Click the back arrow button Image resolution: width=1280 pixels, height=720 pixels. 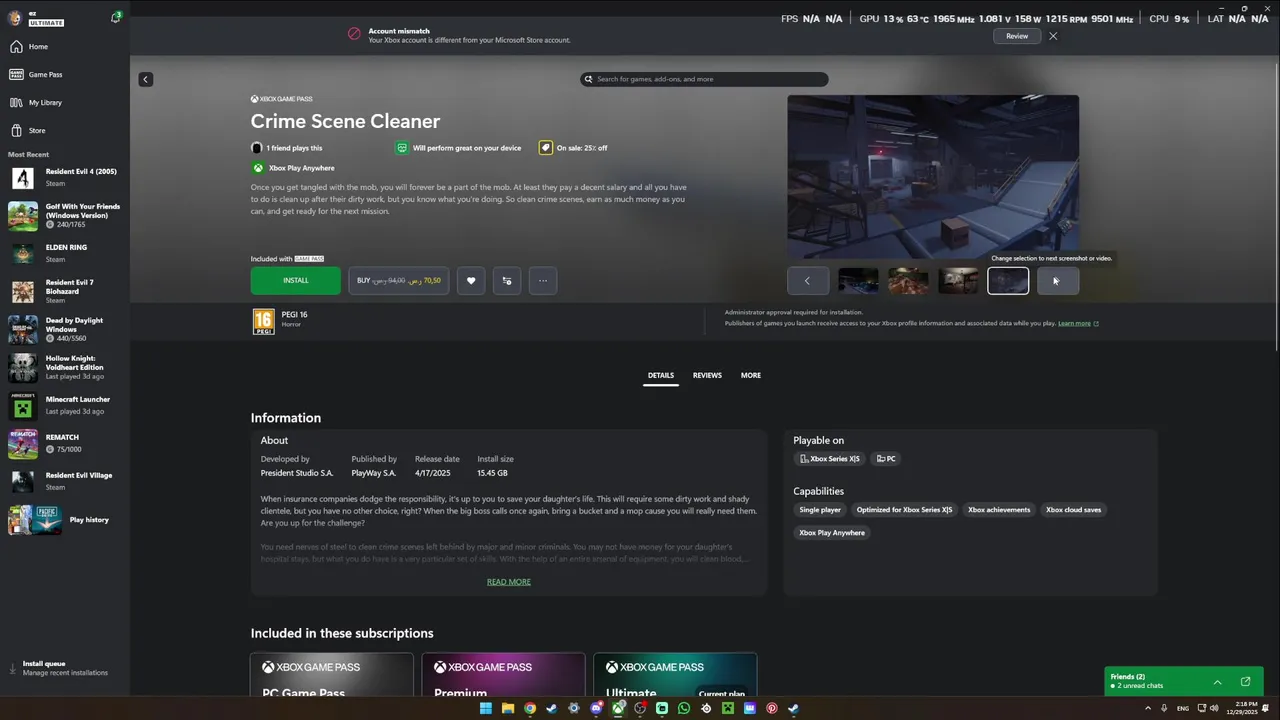(x=146, y=79)
